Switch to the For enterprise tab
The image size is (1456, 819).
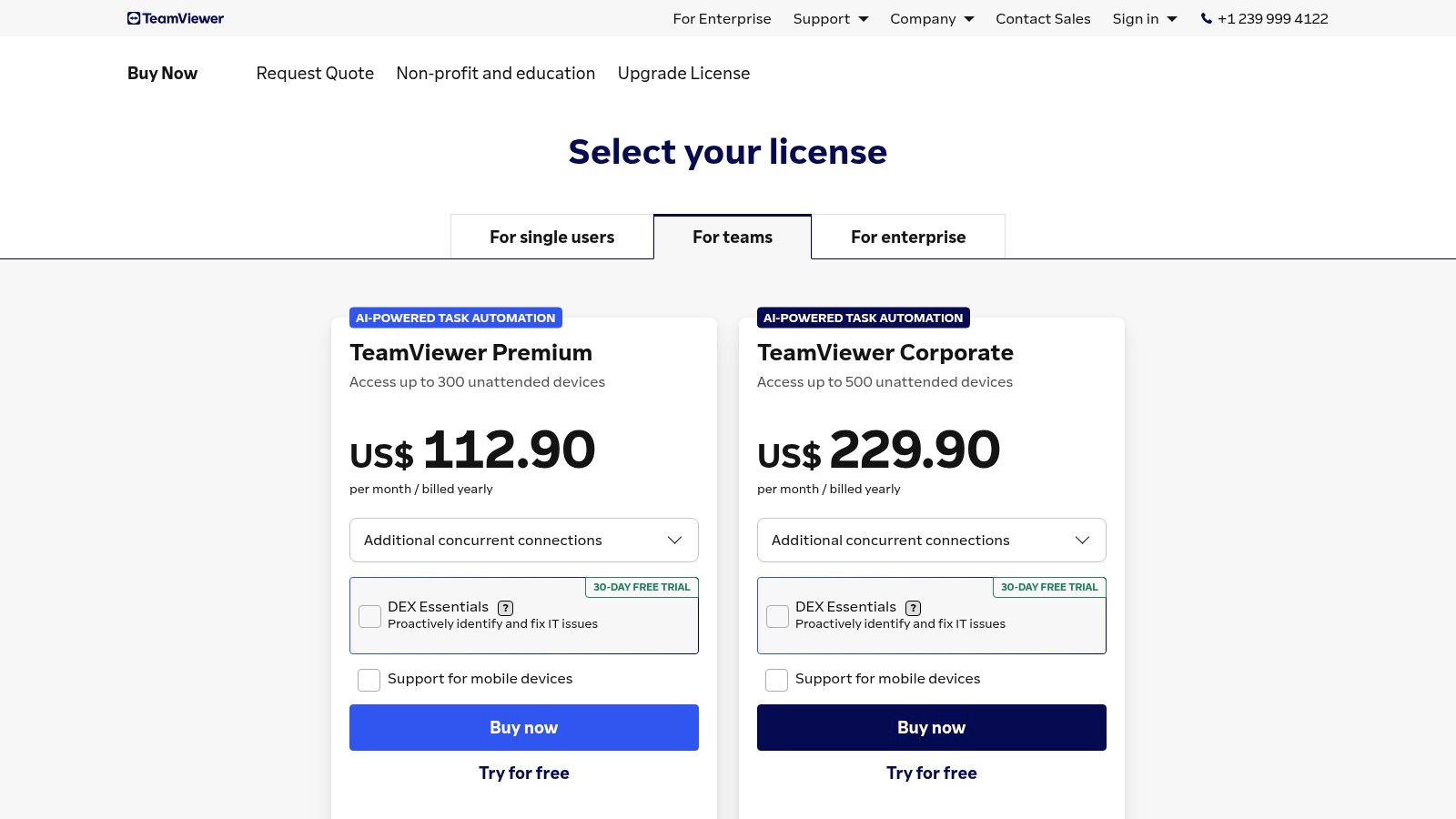point(907,238)
